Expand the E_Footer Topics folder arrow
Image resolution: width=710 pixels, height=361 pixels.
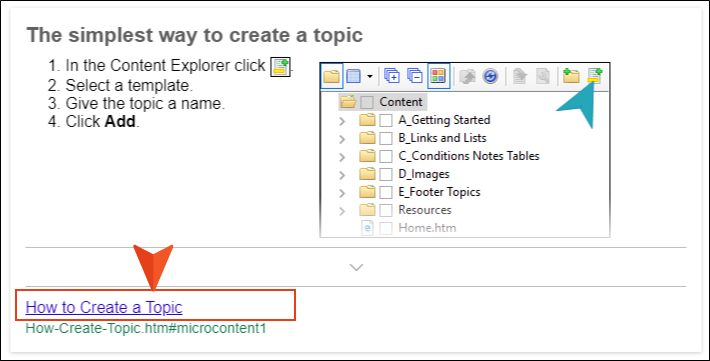[342, 193]
